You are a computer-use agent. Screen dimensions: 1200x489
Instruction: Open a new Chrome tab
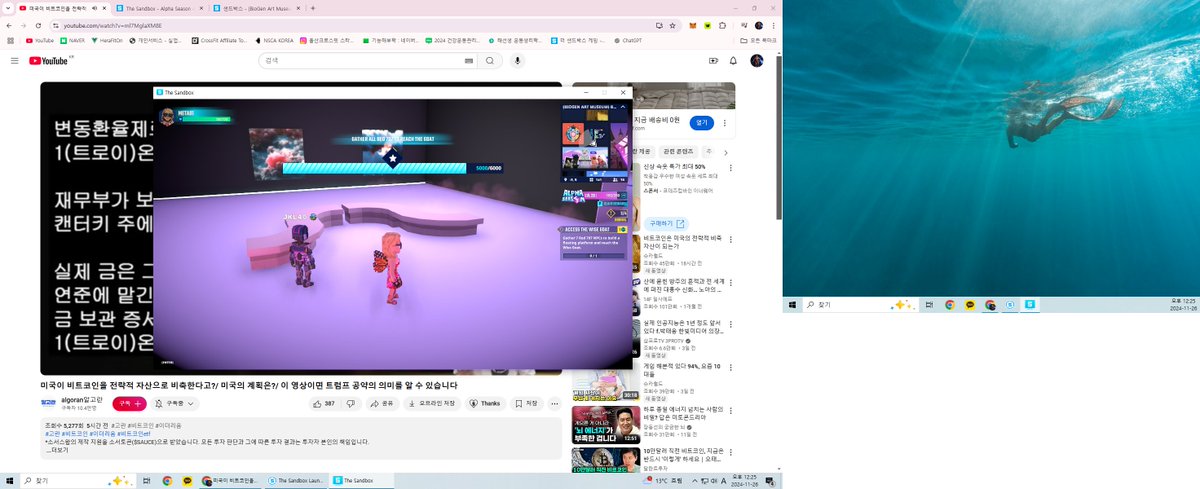(313, 7)
